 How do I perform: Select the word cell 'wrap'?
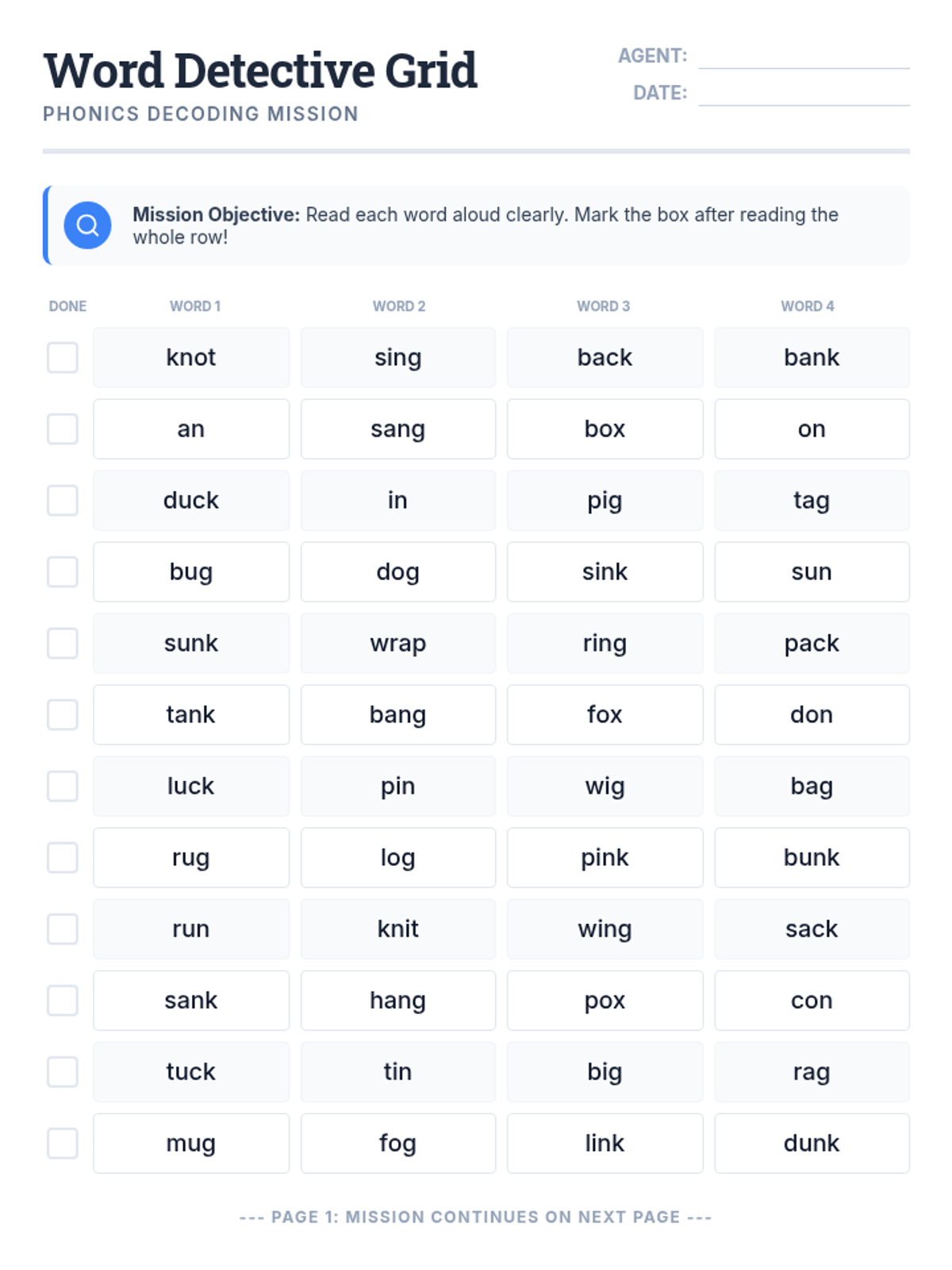(397, 644)
